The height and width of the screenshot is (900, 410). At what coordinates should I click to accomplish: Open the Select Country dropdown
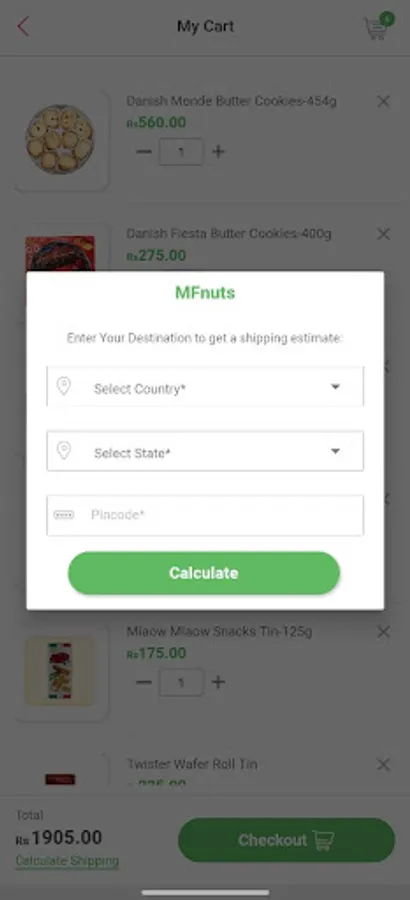205,387
